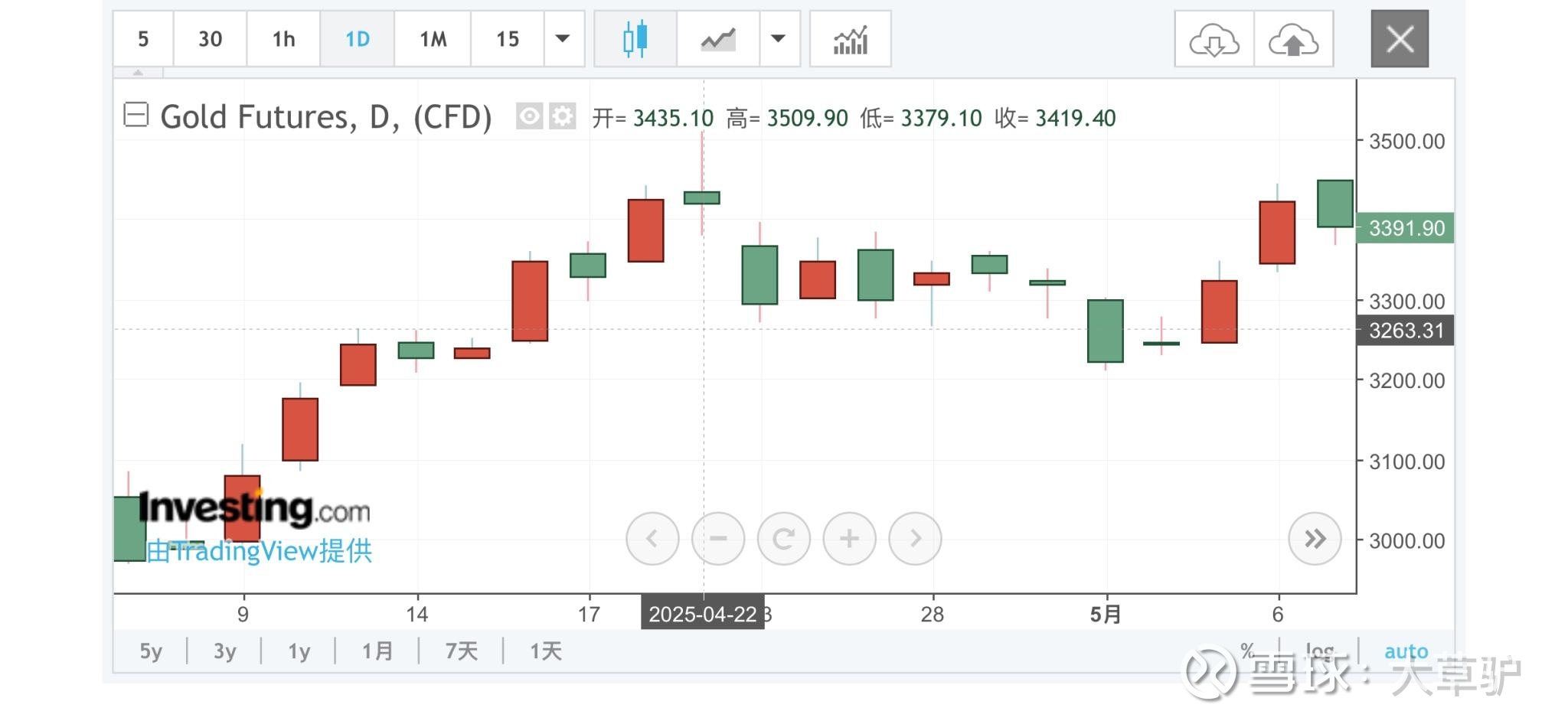The height and width of the screenshot is (724, 1568).
Task: Toggle the log scale option
Action: coord(1320,651)
